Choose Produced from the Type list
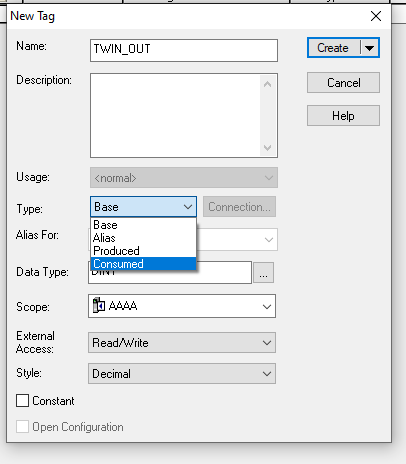406x464 pixels. [143, 251]
